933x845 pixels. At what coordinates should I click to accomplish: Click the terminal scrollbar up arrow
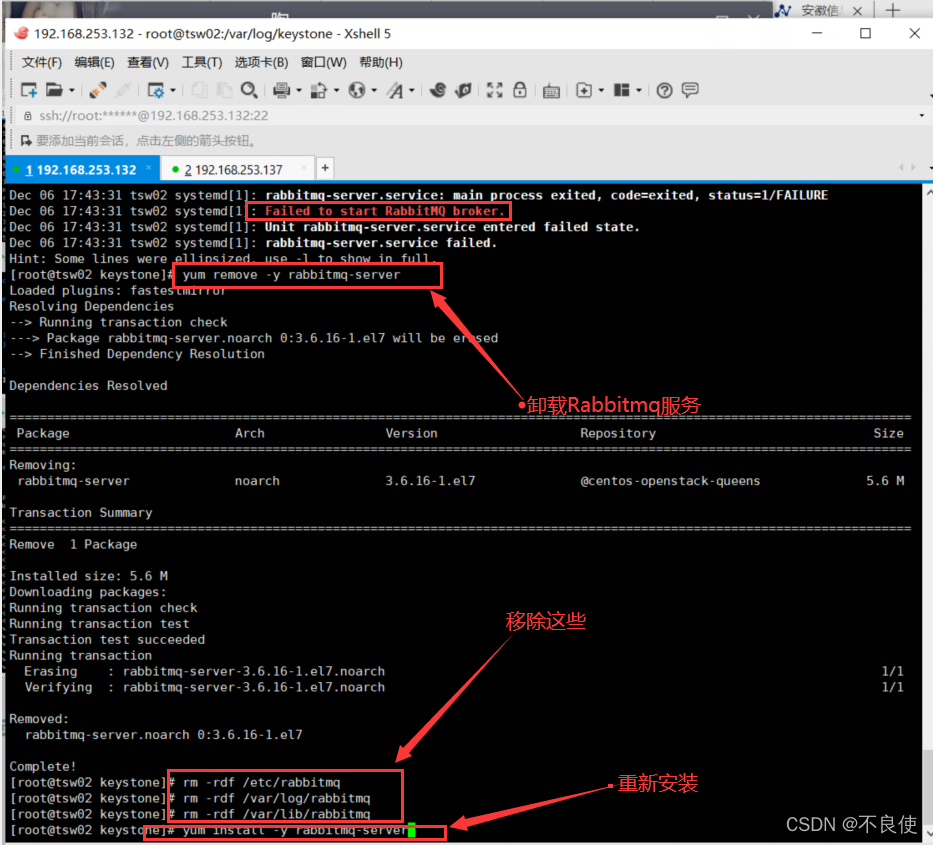928,193
